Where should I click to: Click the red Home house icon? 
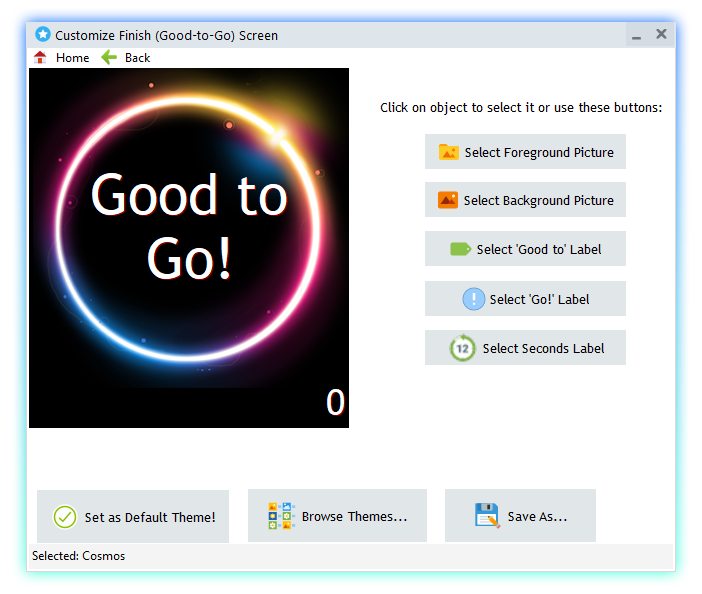coord(40,58)
